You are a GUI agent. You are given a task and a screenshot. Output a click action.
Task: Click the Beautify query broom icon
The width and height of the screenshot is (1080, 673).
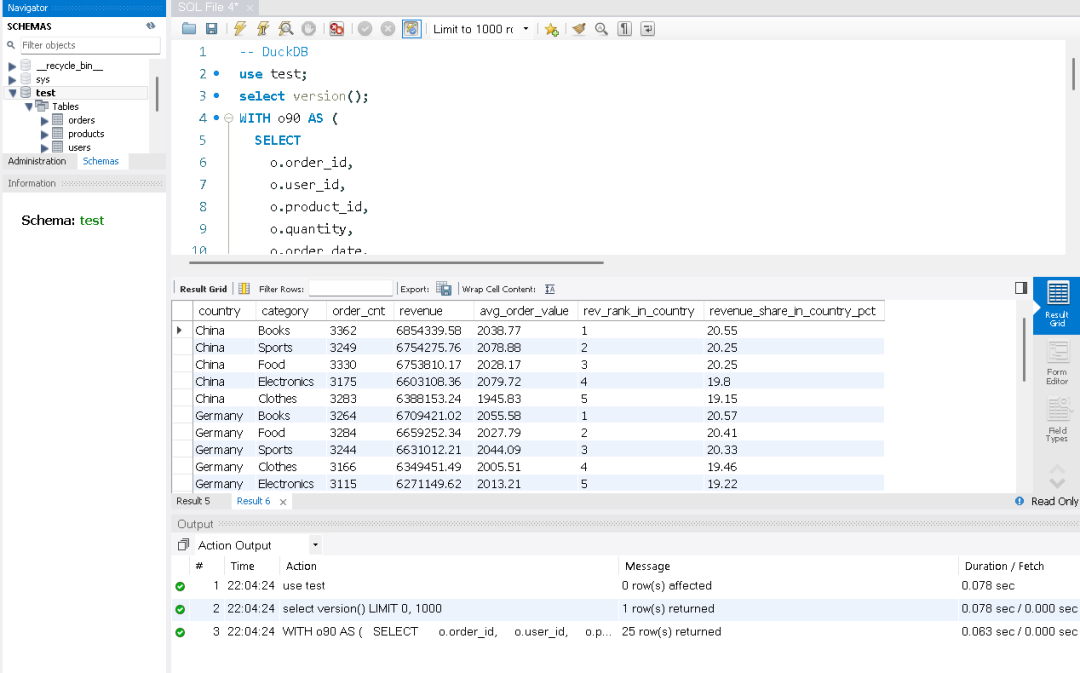click(579, 29)
